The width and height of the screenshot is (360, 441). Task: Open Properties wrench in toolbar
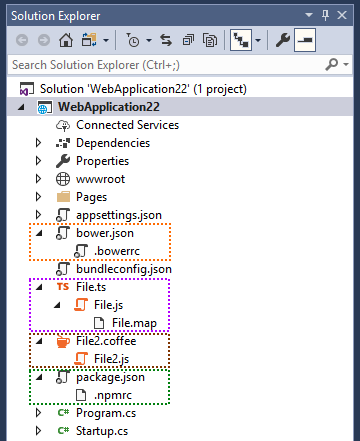coord(283,41)
